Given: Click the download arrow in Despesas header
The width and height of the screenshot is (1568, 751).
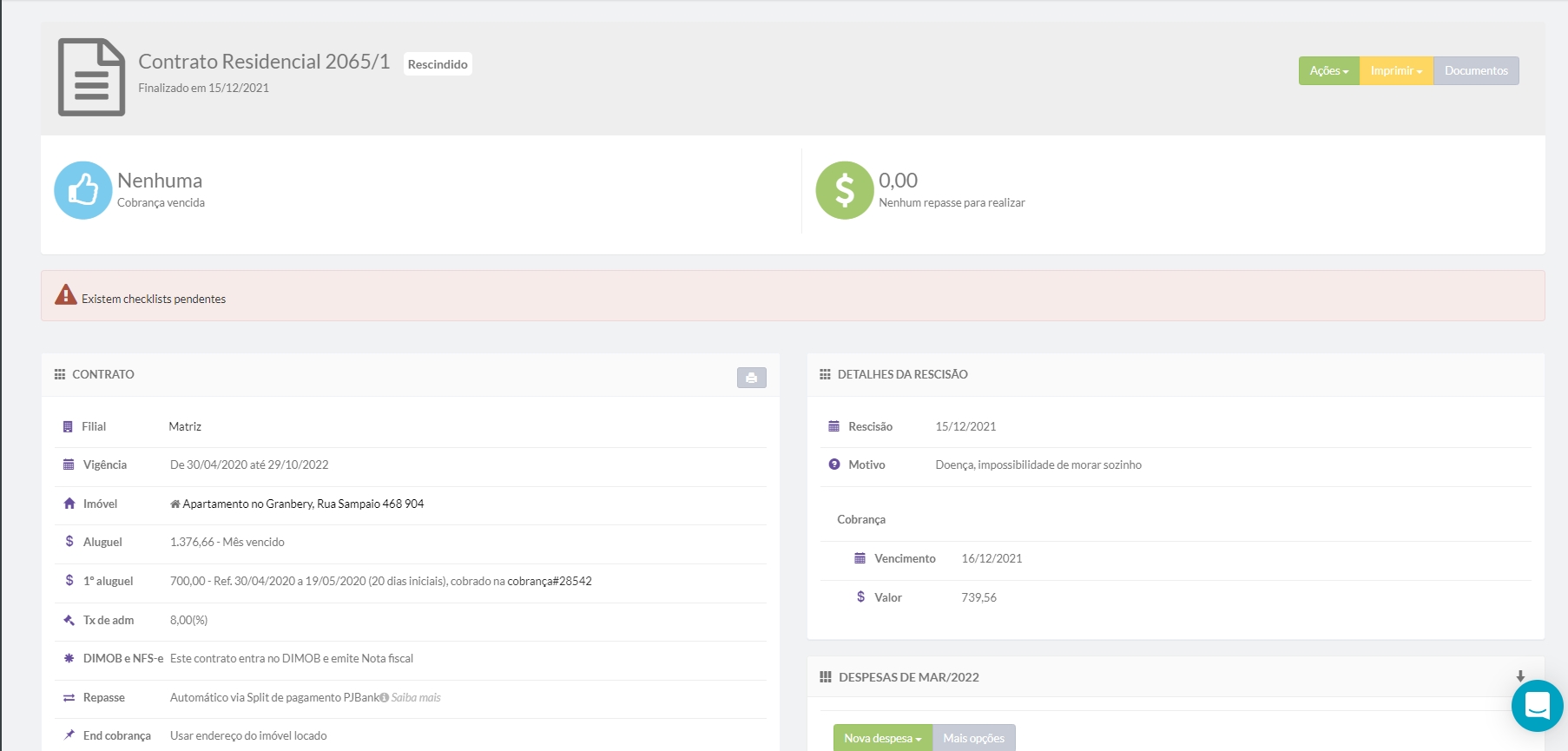Looking at the screenshot, I should [x=1520, y=676].
